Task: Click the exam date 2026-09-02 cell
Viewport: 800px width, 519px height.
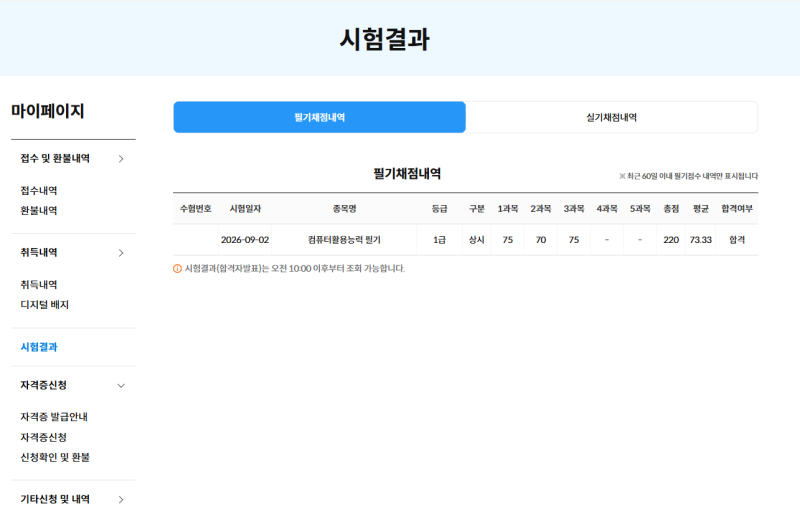Action: click(245, 240)
